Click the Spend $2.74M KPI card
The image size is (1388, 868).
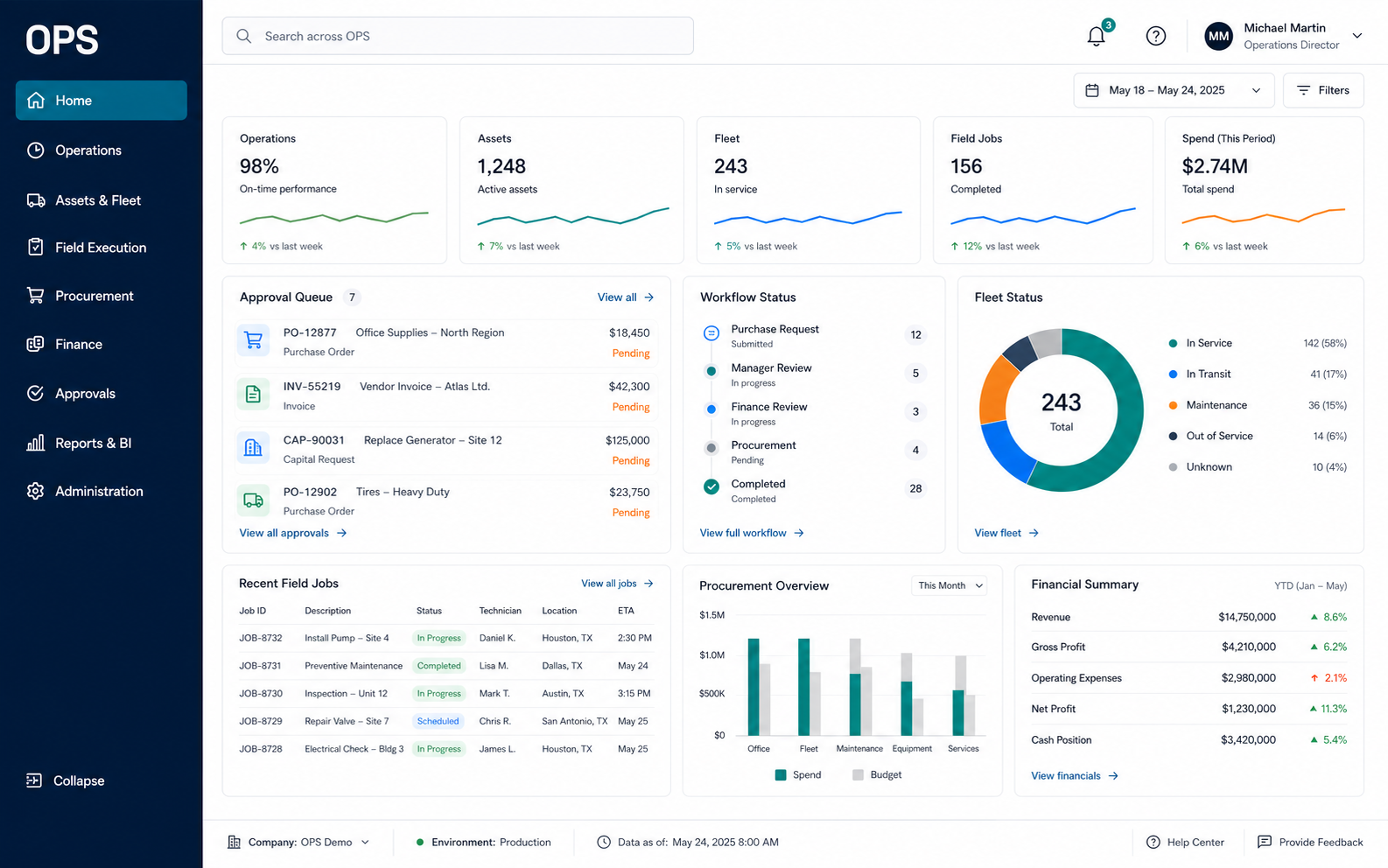(1265, 190)
